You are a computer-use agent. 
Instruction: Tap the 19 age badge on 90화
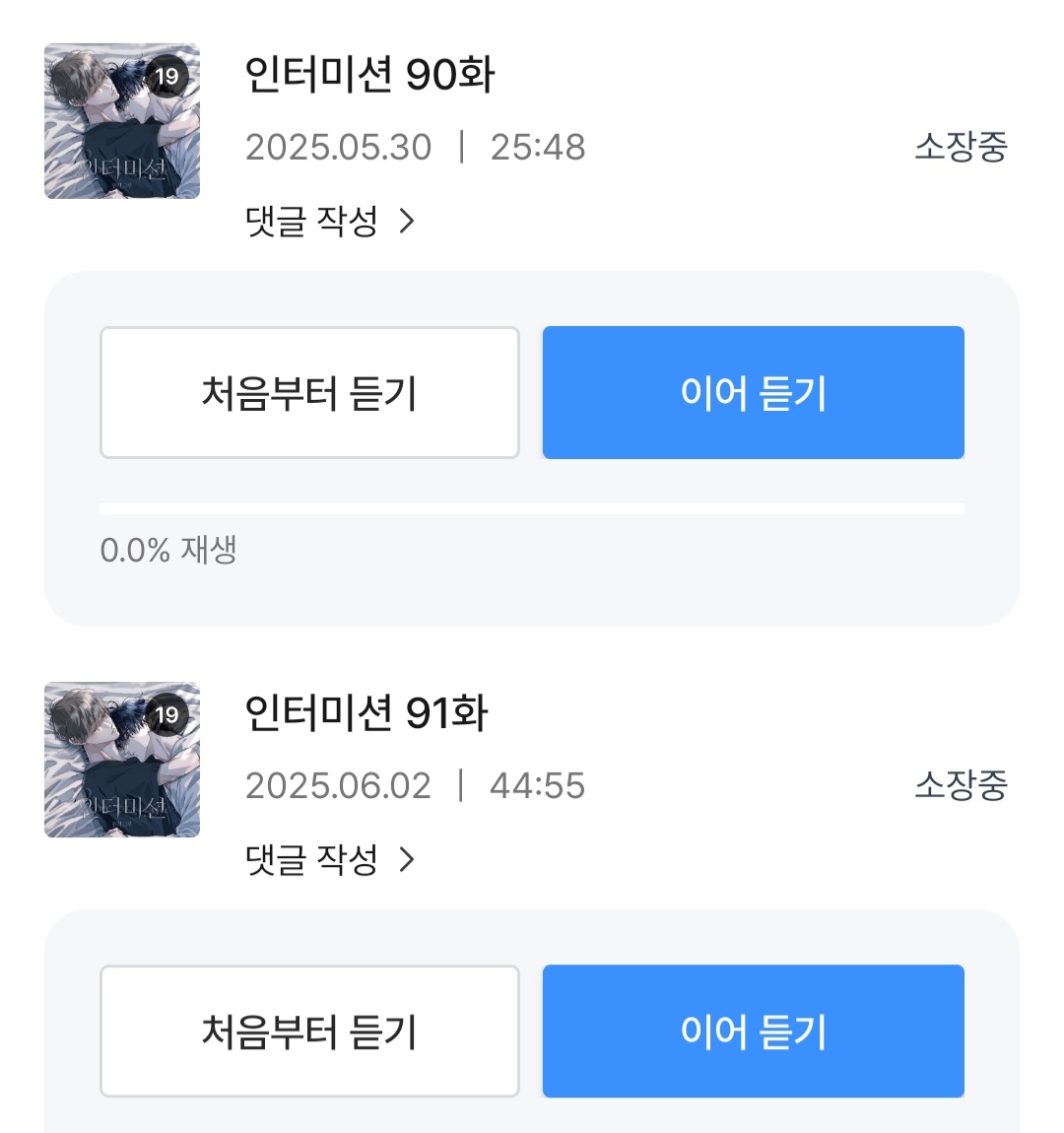[x=167, y=76]
